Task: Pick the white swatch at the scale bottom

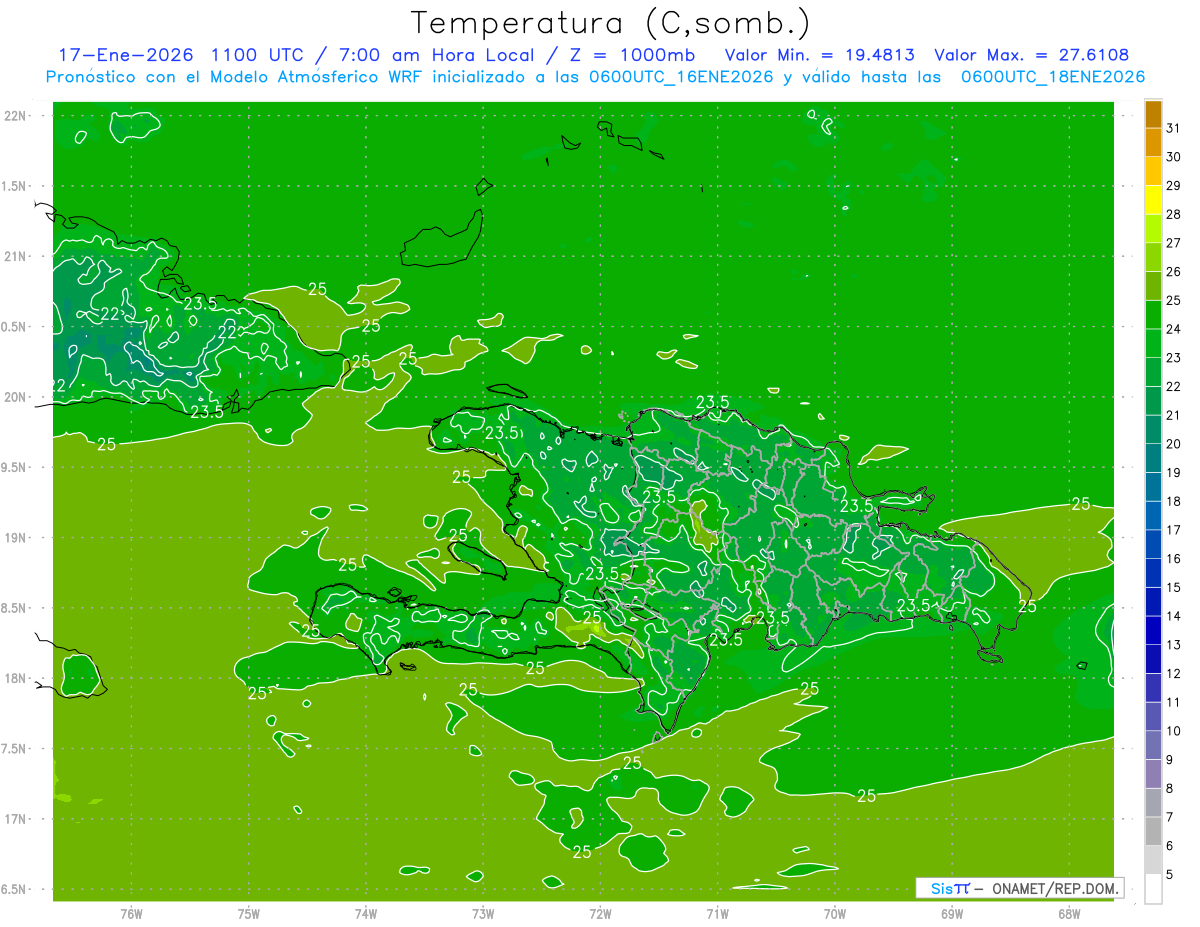Action: pos(1153,889)
